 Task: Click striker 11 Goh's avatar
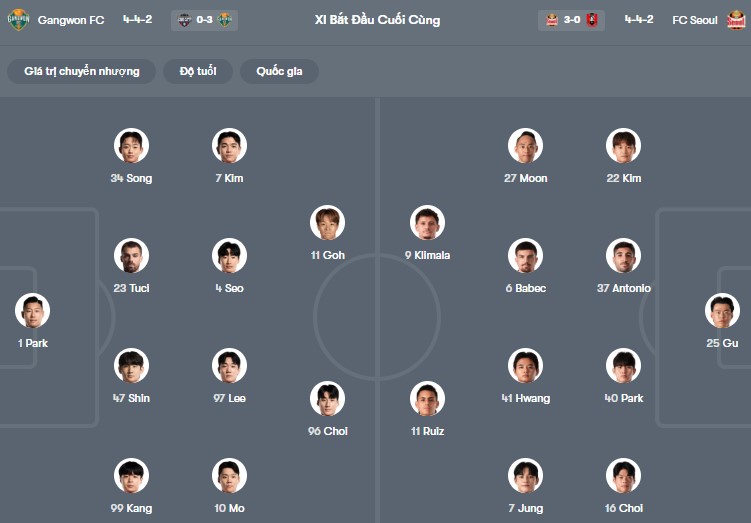click(x=327, y=223)
